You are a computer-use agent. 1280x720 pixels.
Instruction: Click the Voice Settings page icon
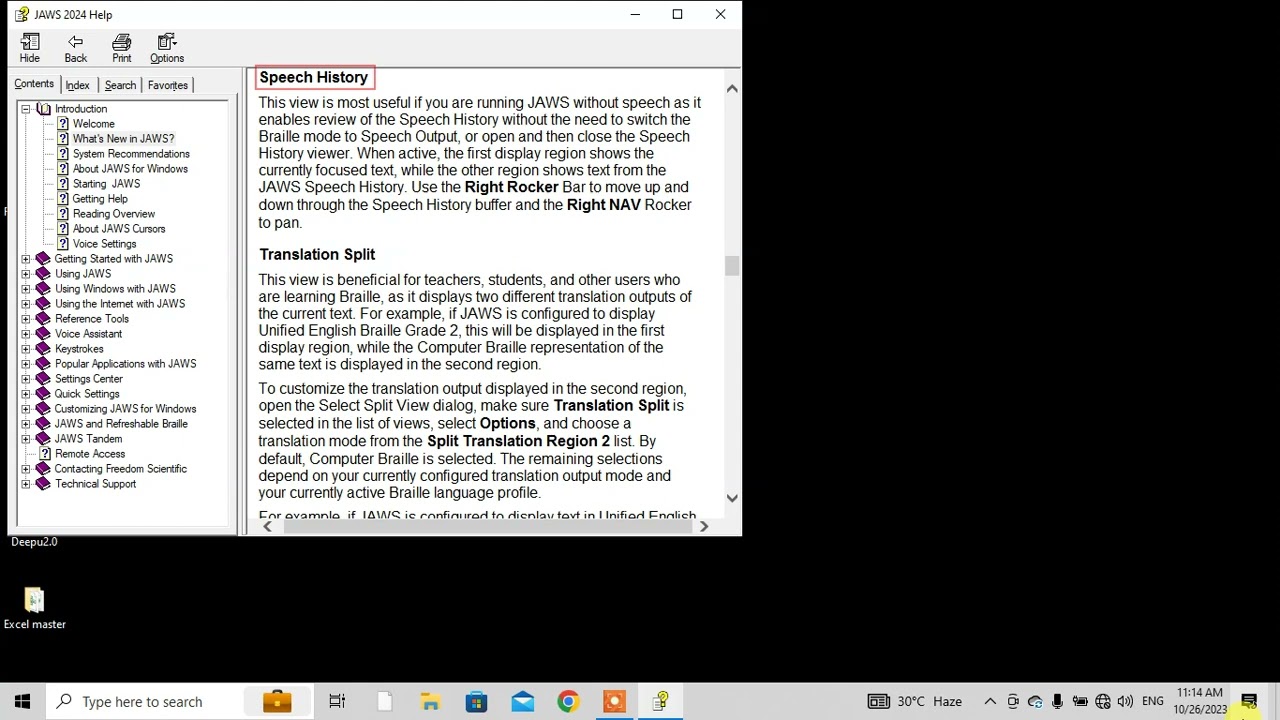click(x=63, y=244)
